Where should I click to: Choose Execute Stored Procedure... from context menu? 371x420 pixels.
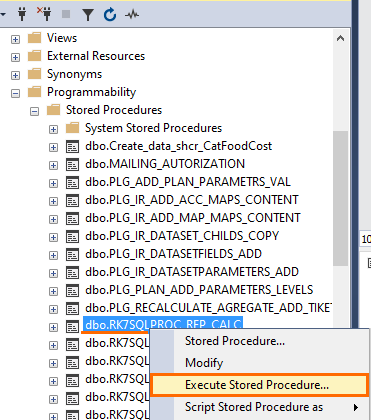(259, 385)
